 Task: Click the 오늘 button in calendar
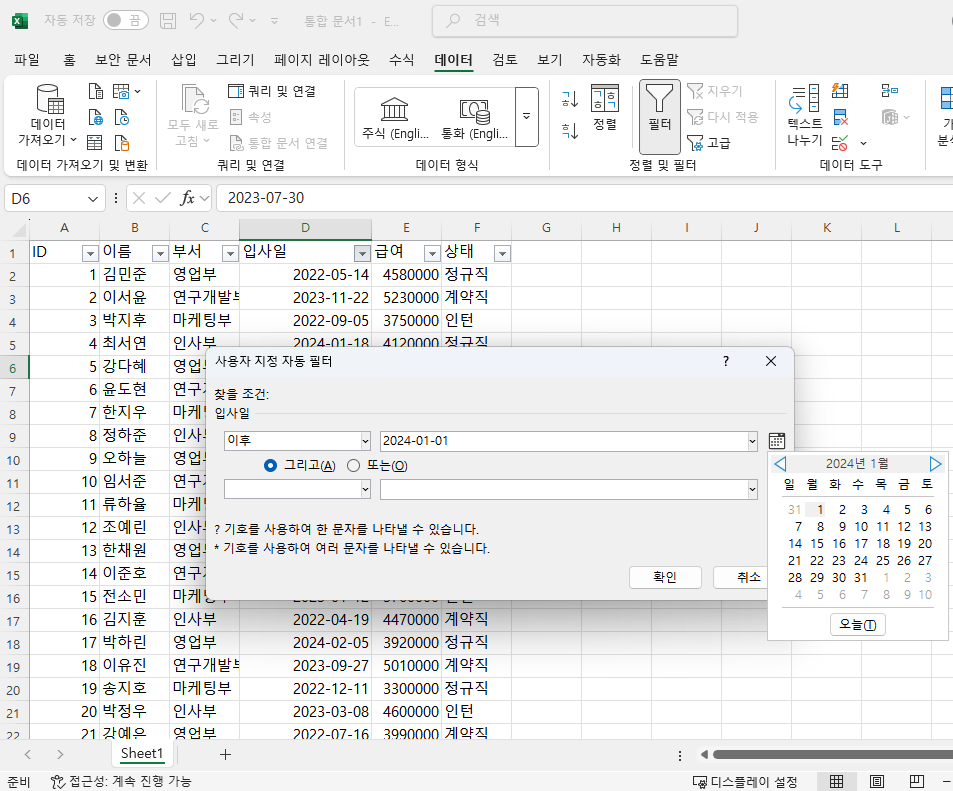point(857,624)
